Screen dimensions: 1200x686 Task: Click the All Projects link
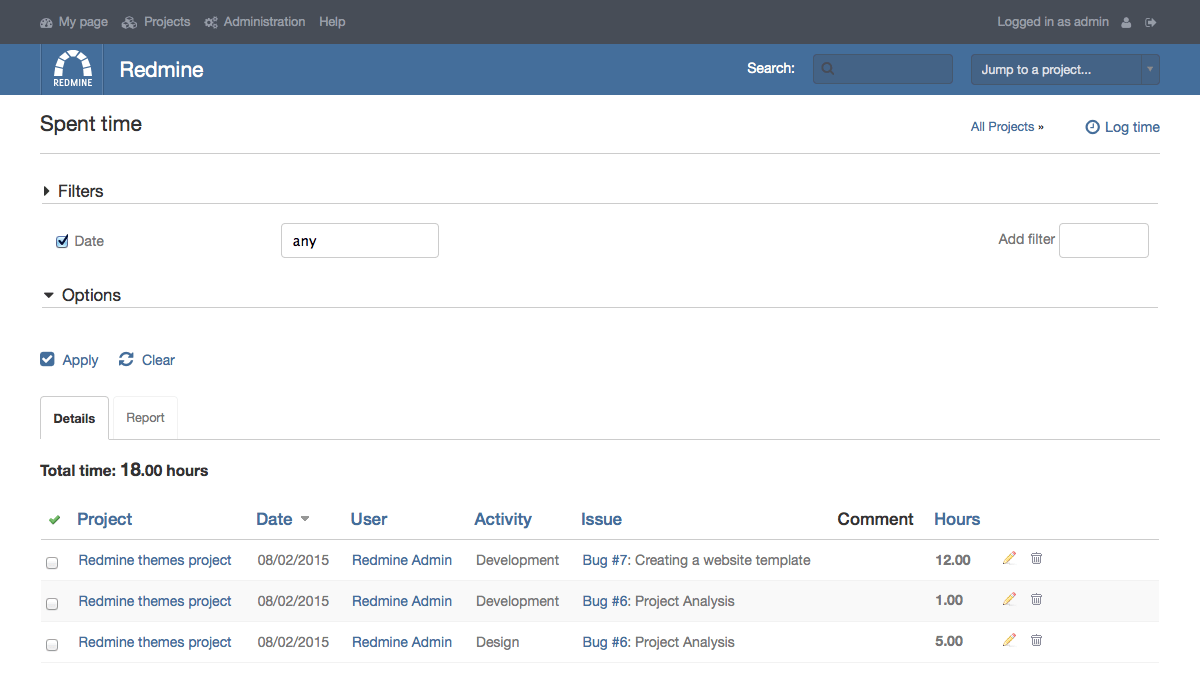(1007, 127)
